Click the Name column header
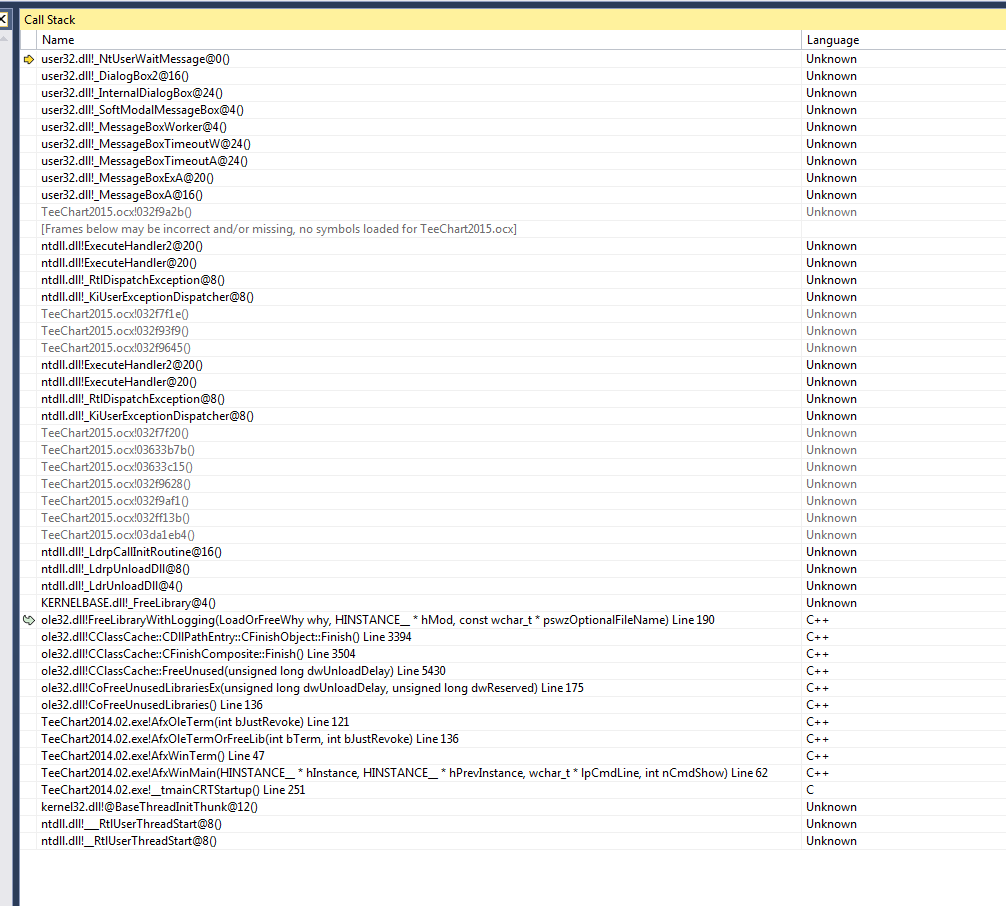 tap(418, 40)
